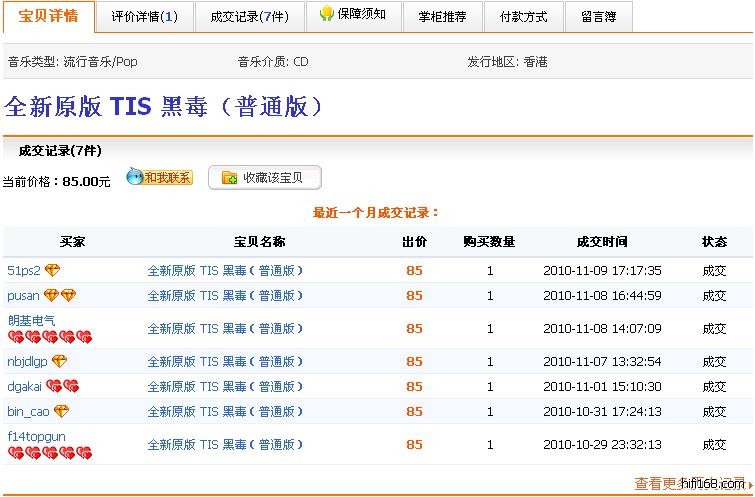The width and height of the screenshot is (755, 497).
Task: Open the 留言簿 tab
Action: coord(598,16)
